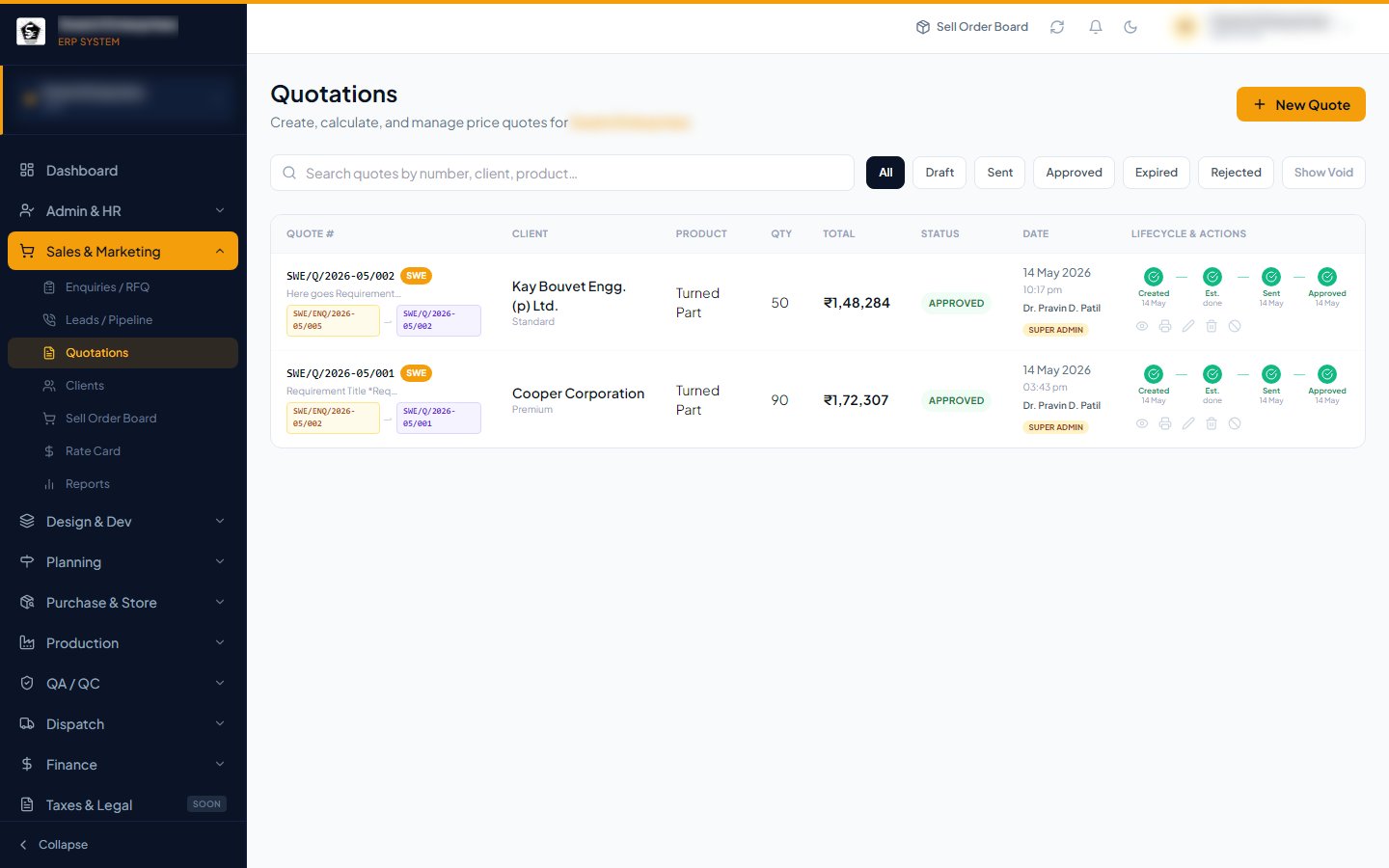The height and width of the screenshot is (868, 1389).
Task: Click Sent step icon for Kay Bouvet quote
Action: point(1271,277)
